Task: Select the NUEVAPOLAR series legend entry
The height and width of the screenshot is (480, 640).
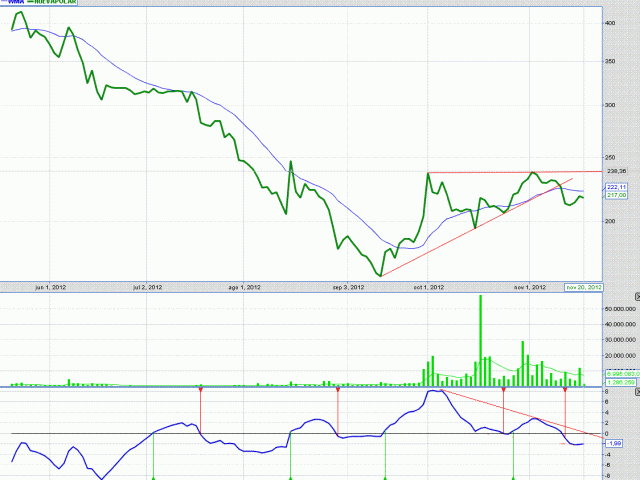Action: click(x=54, y=3)
